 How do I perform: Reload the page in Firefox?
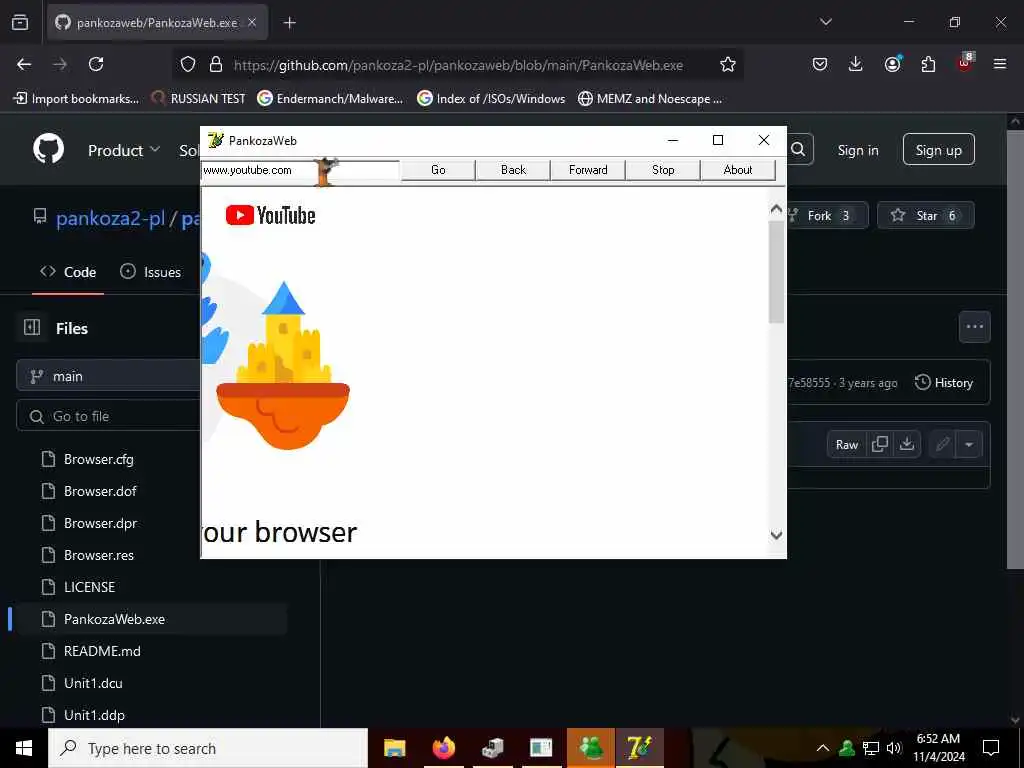coord(96,64)
